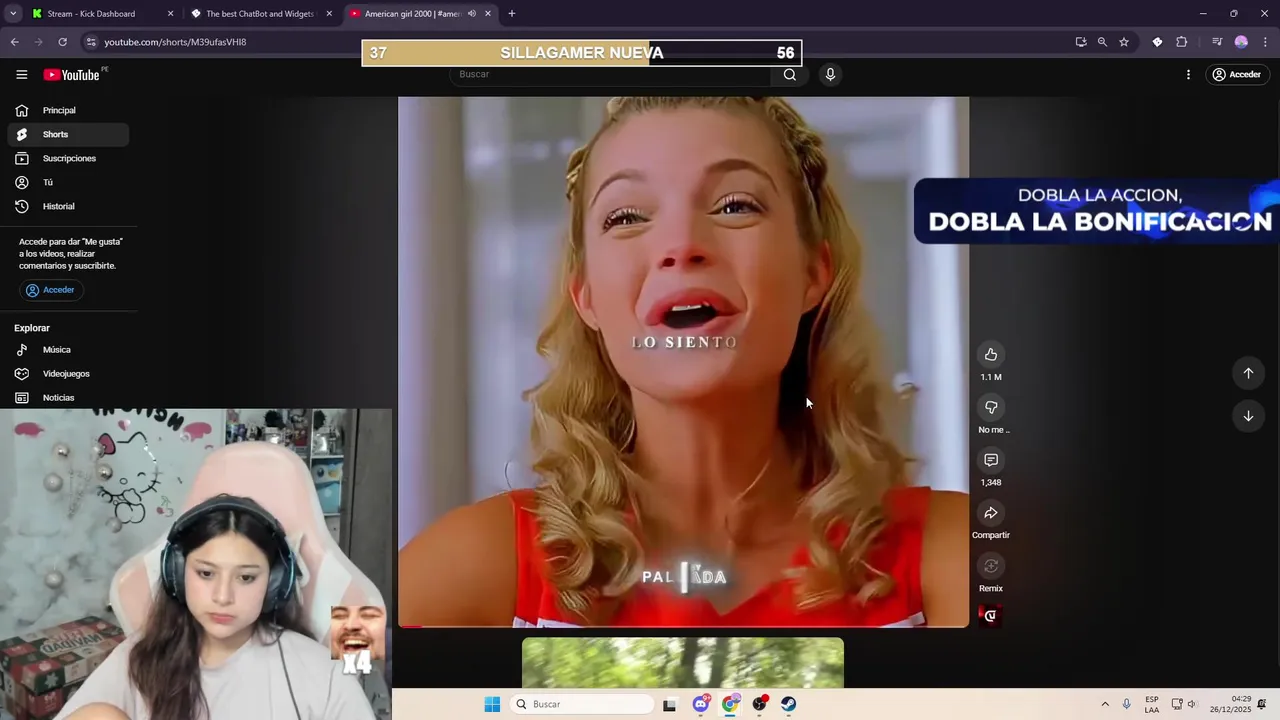Click the youtube.com address bar URL
The image size is (1280, 720).
175,42
